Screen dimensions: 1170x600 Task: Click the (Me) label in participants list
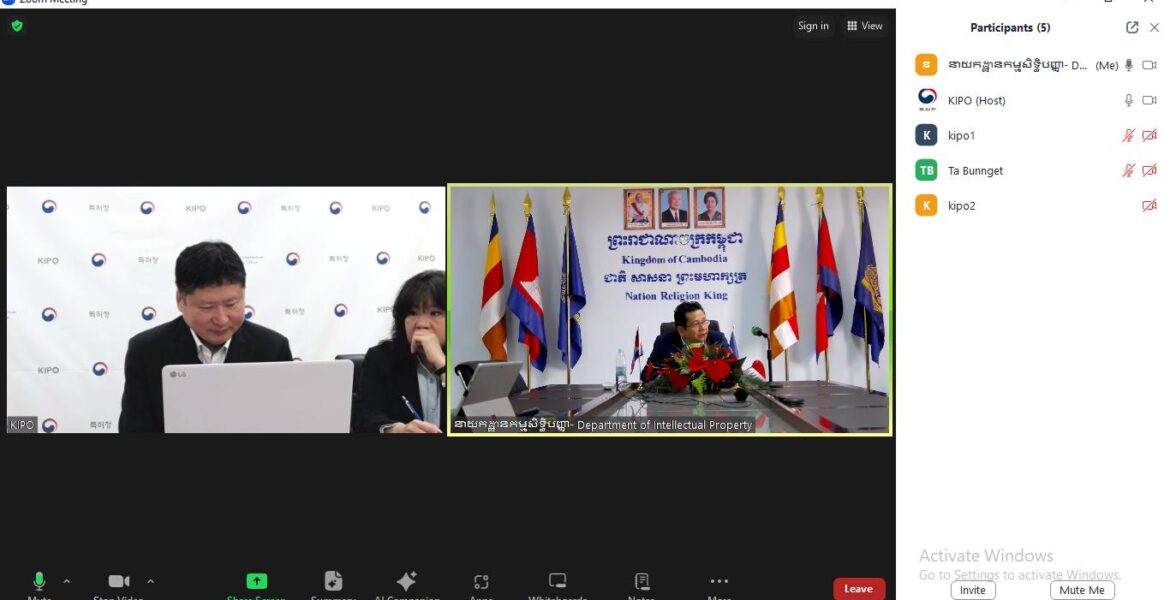1107,66
